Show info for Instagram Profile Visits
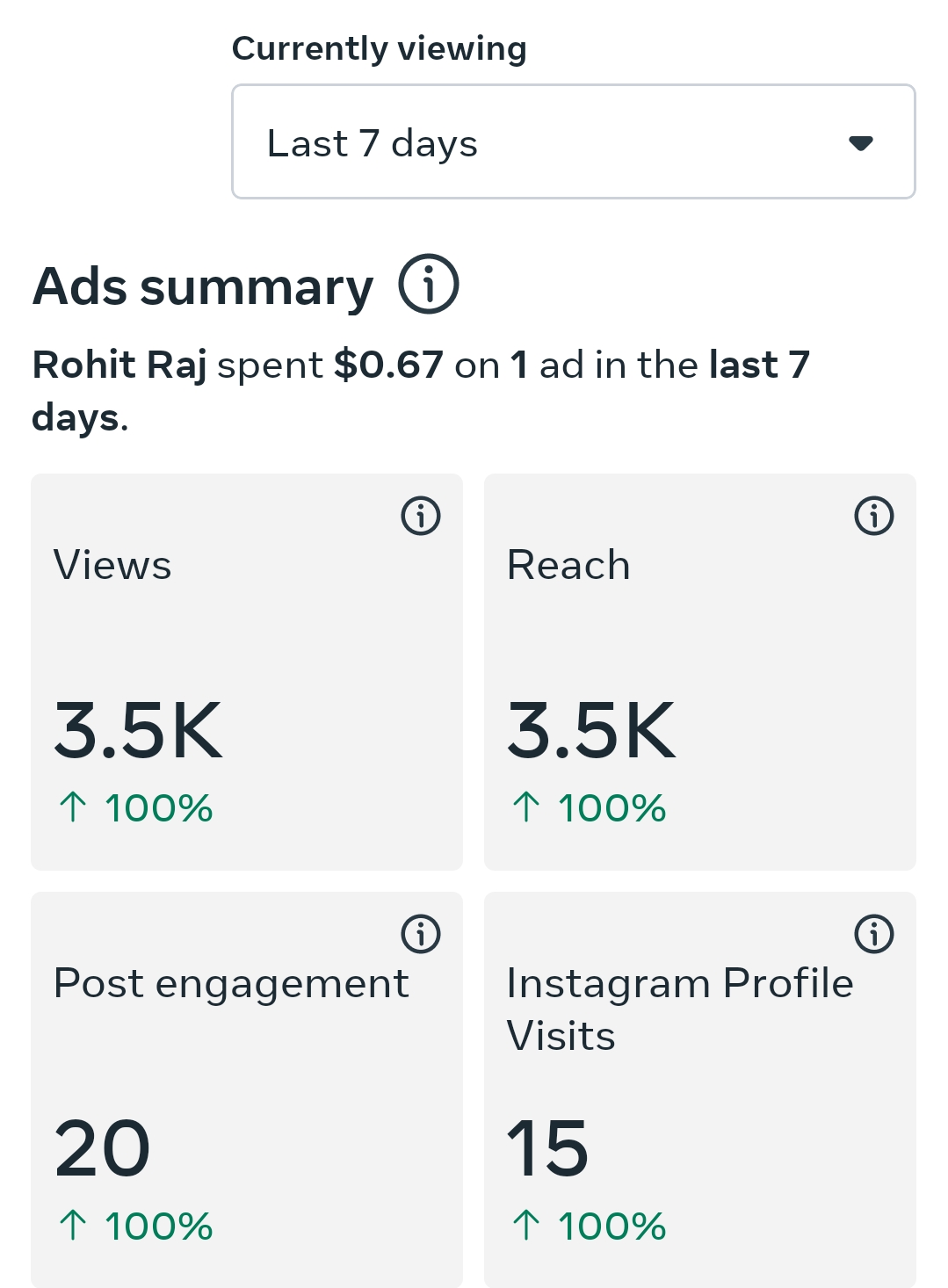Screen dimensions: 948x1288 tap(874, 934)
